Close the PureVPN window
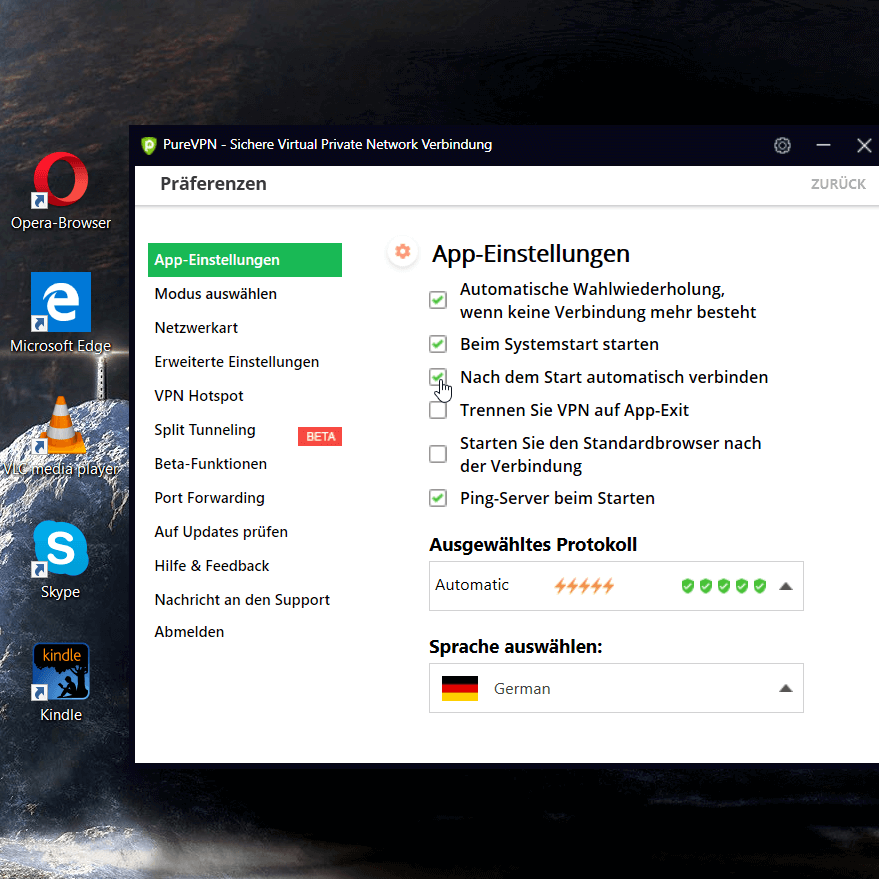 [864, 145]
